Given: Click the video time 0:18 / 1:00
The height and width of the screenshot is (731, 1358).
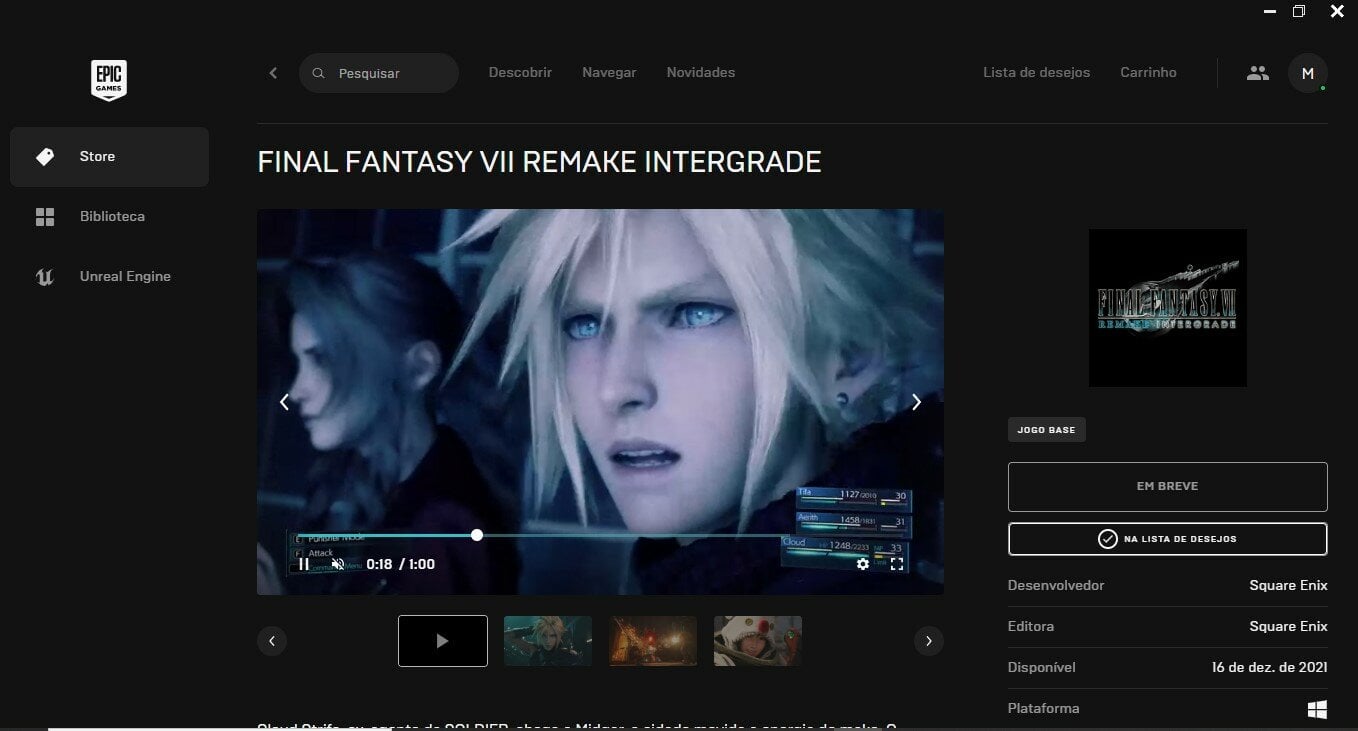Looking at the screenshot, I should click(401, 564).
